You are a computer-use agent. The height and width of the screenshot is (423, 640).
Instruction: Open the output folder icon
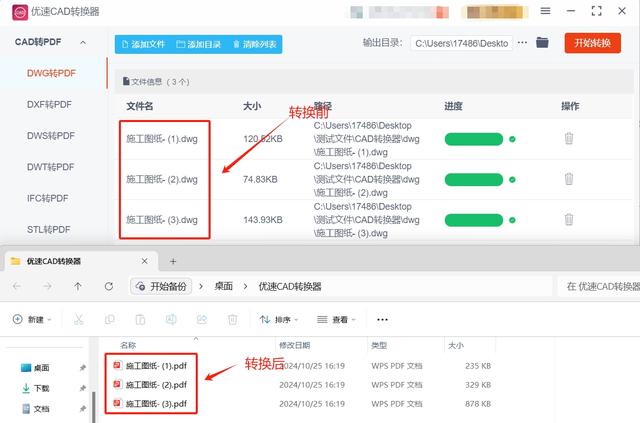point(542,42)
